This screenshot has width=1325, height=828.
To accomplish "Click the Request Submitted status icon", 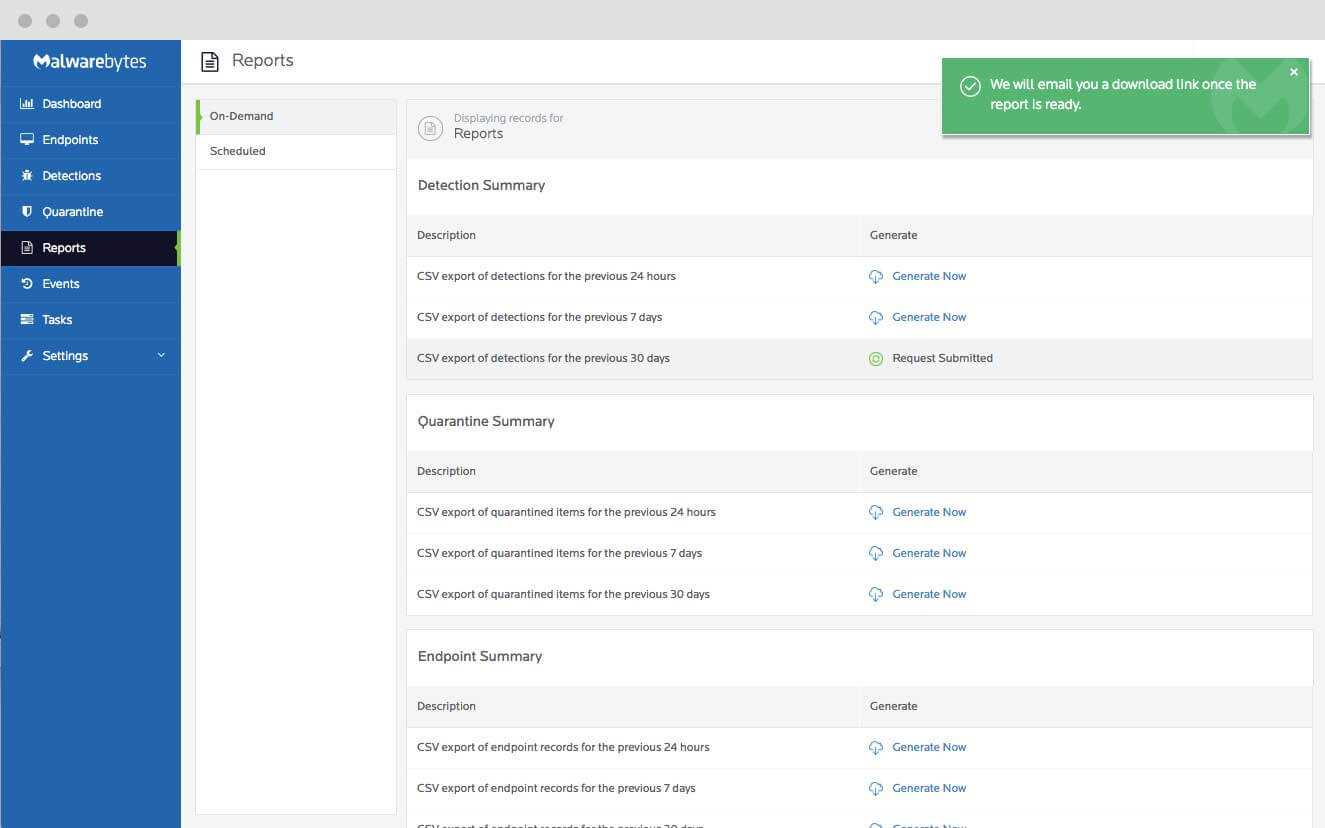I will click(876, 359).
